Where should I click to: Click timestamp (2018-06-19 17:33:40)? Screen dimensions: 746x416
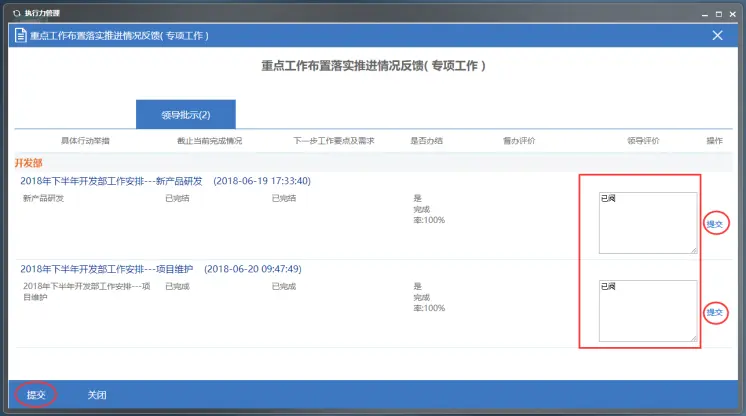[262, 181]
